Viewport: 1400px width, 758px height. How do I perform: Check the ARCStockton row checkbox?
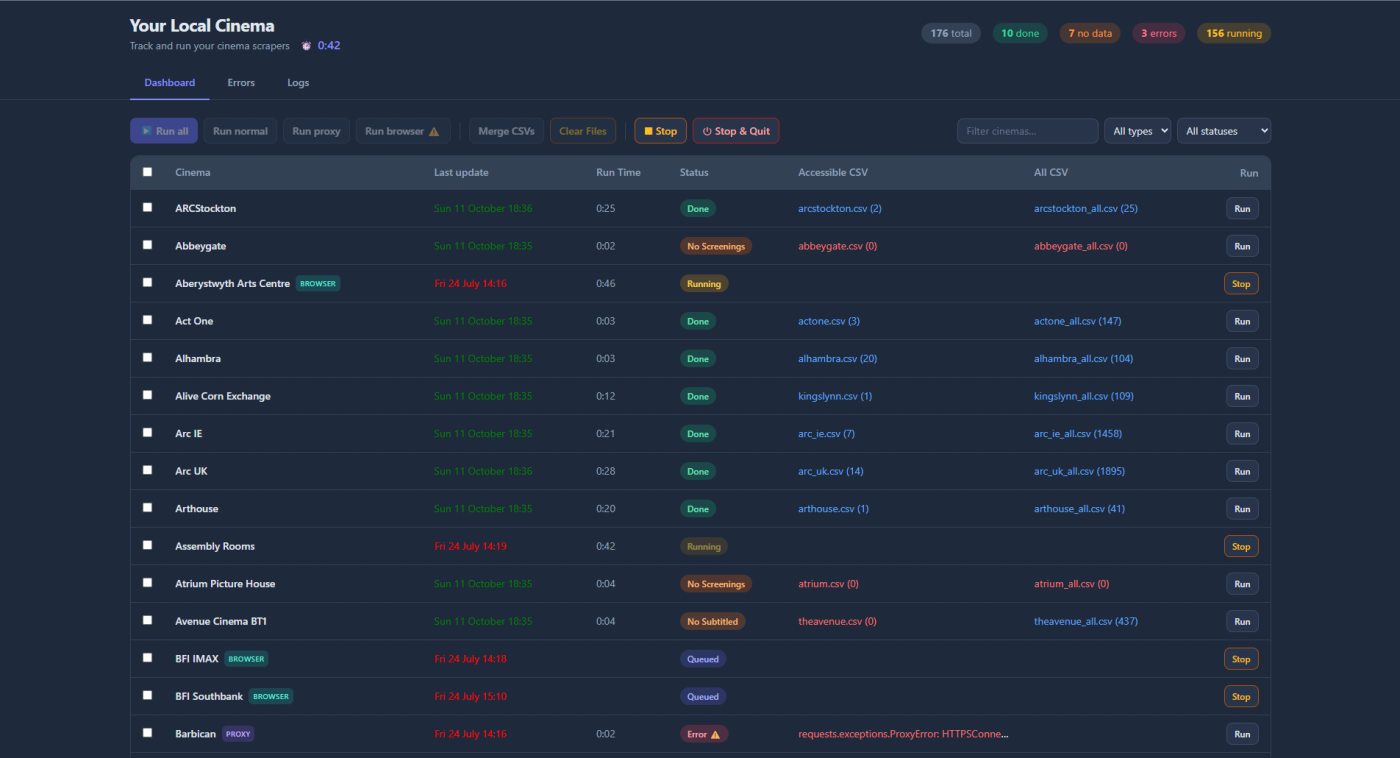pos(148,208)
